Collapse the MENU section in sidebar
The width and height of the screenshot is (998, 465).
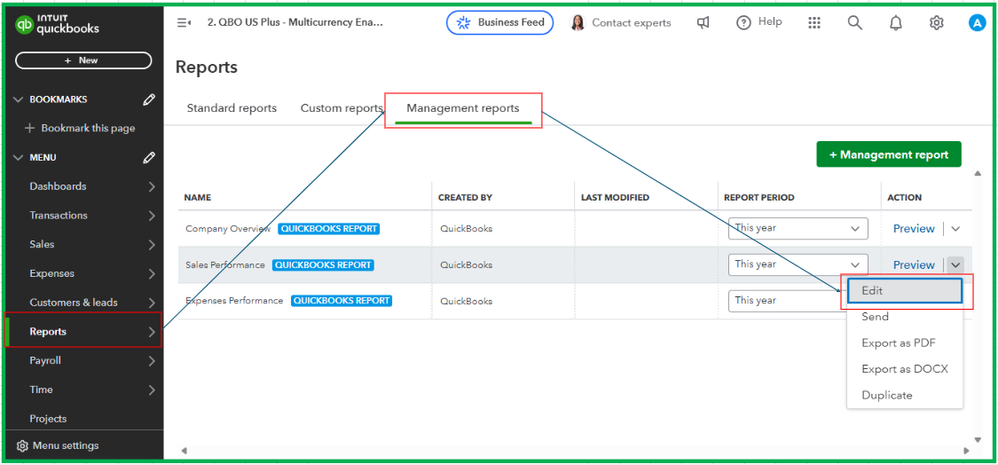click(x=18, y=157)
